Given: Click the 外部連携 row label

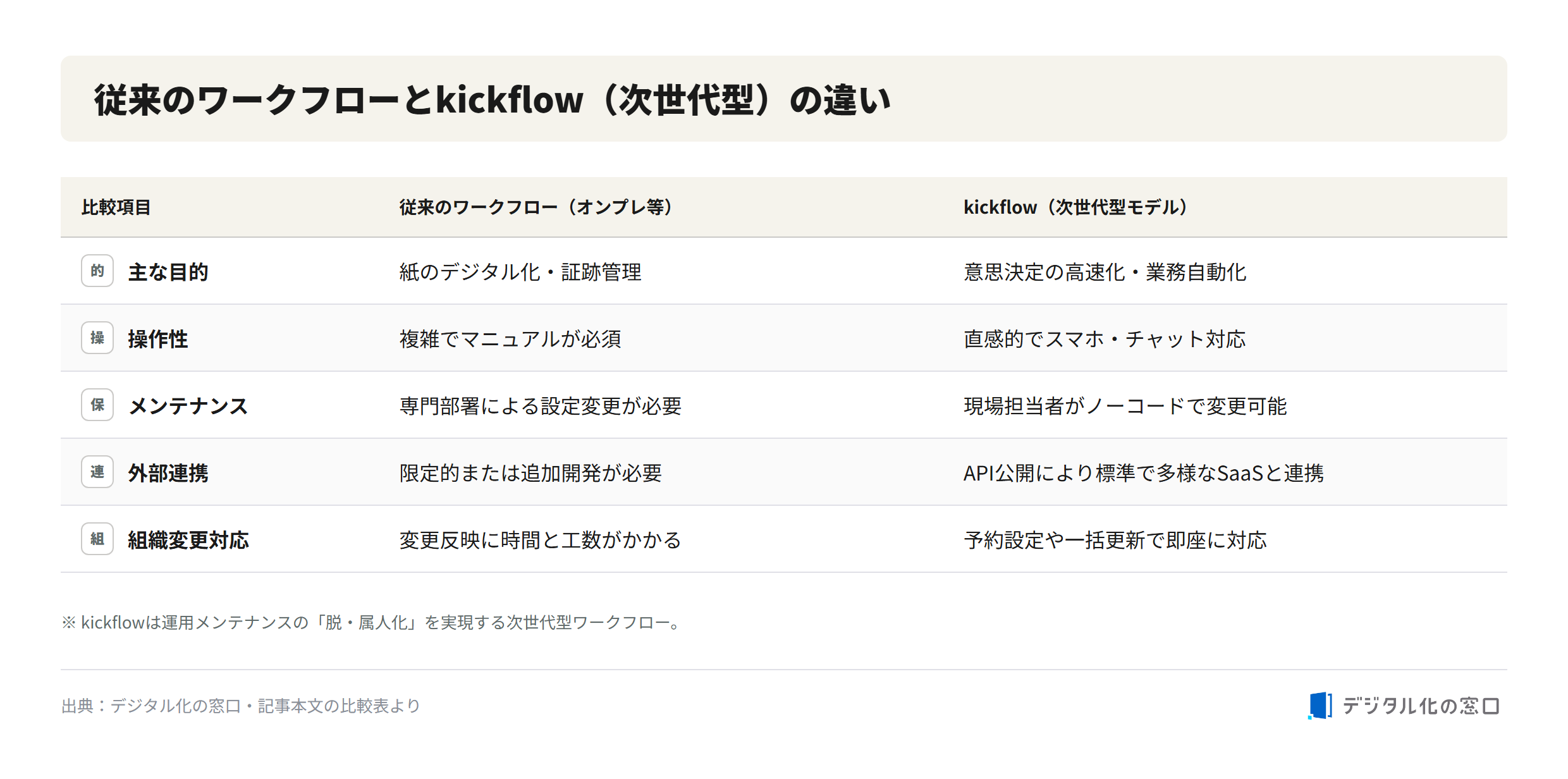Looking at the screenshot, I should (168, 473).
